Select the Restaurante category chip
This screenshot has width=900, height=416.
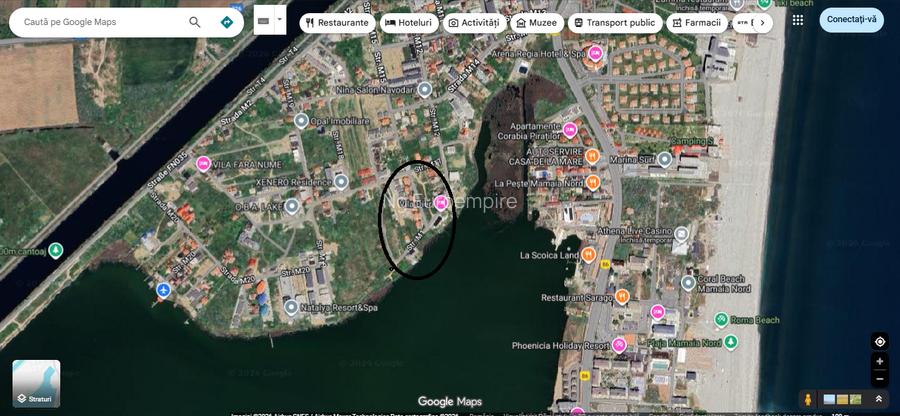(x=337, y=22)
